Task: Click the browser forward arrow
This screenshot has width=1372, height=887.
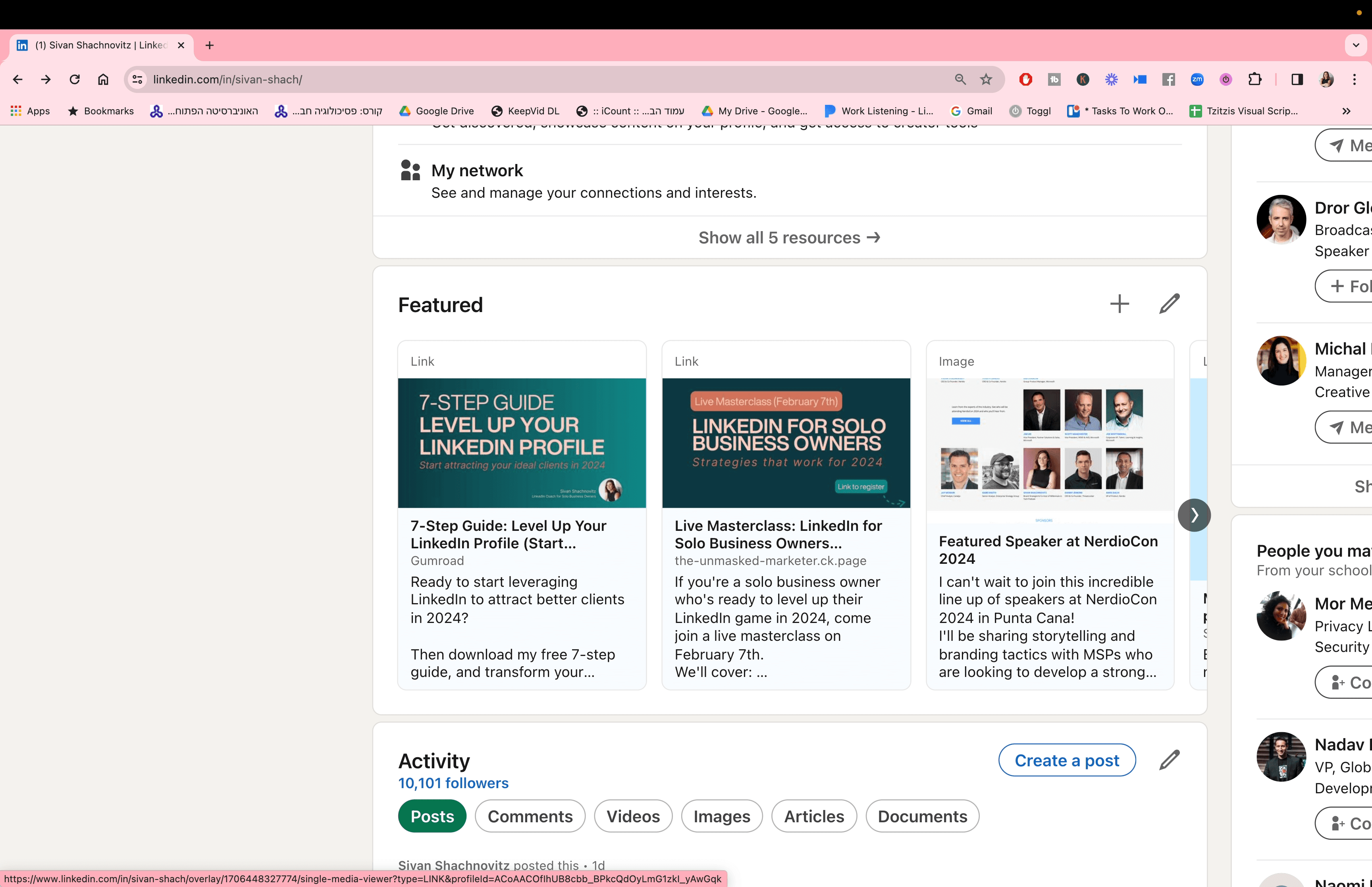Action: tap(46, 79)
